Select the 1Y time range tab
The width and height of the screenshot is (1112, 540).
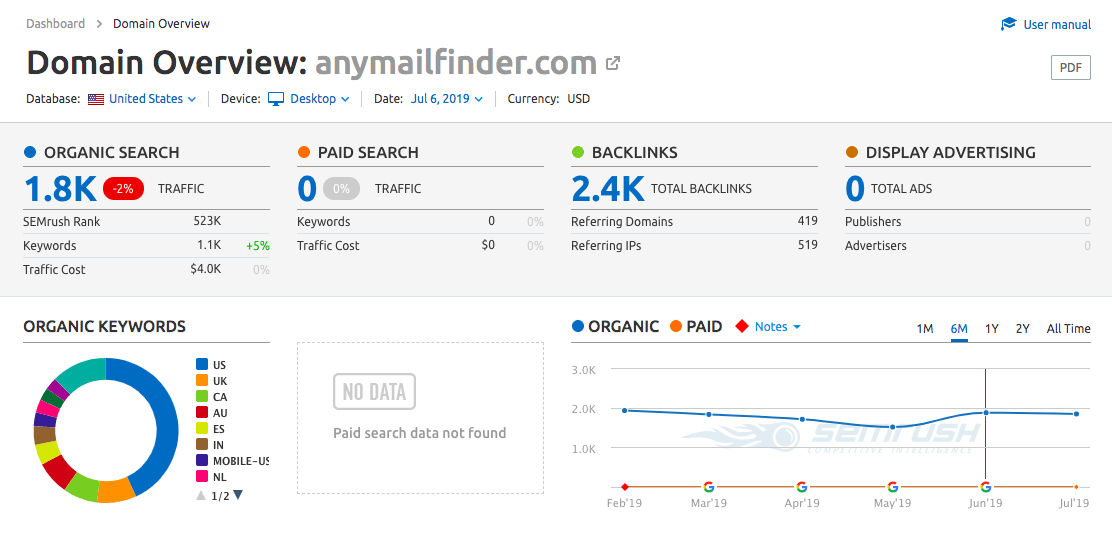991,329
